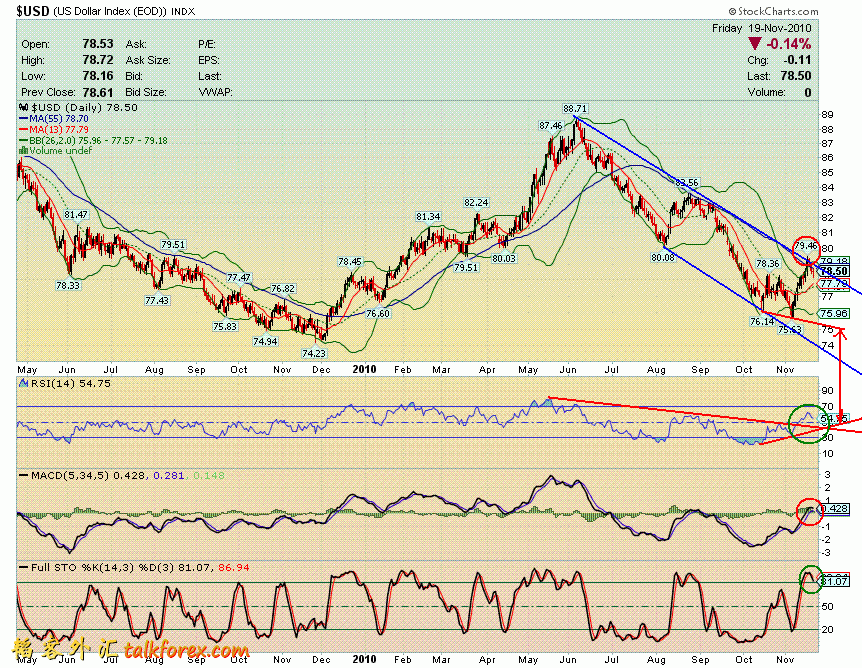Click the VWAP label

(x=215, y=92)
